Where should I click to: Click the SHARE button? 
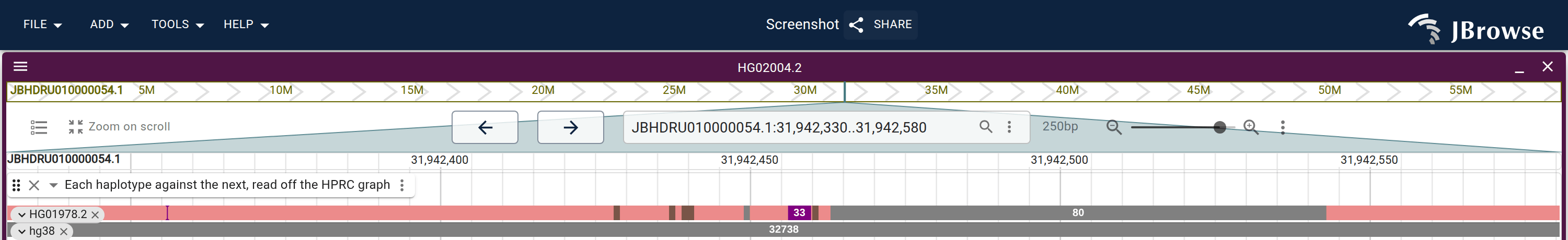click(x=880, y=25)
